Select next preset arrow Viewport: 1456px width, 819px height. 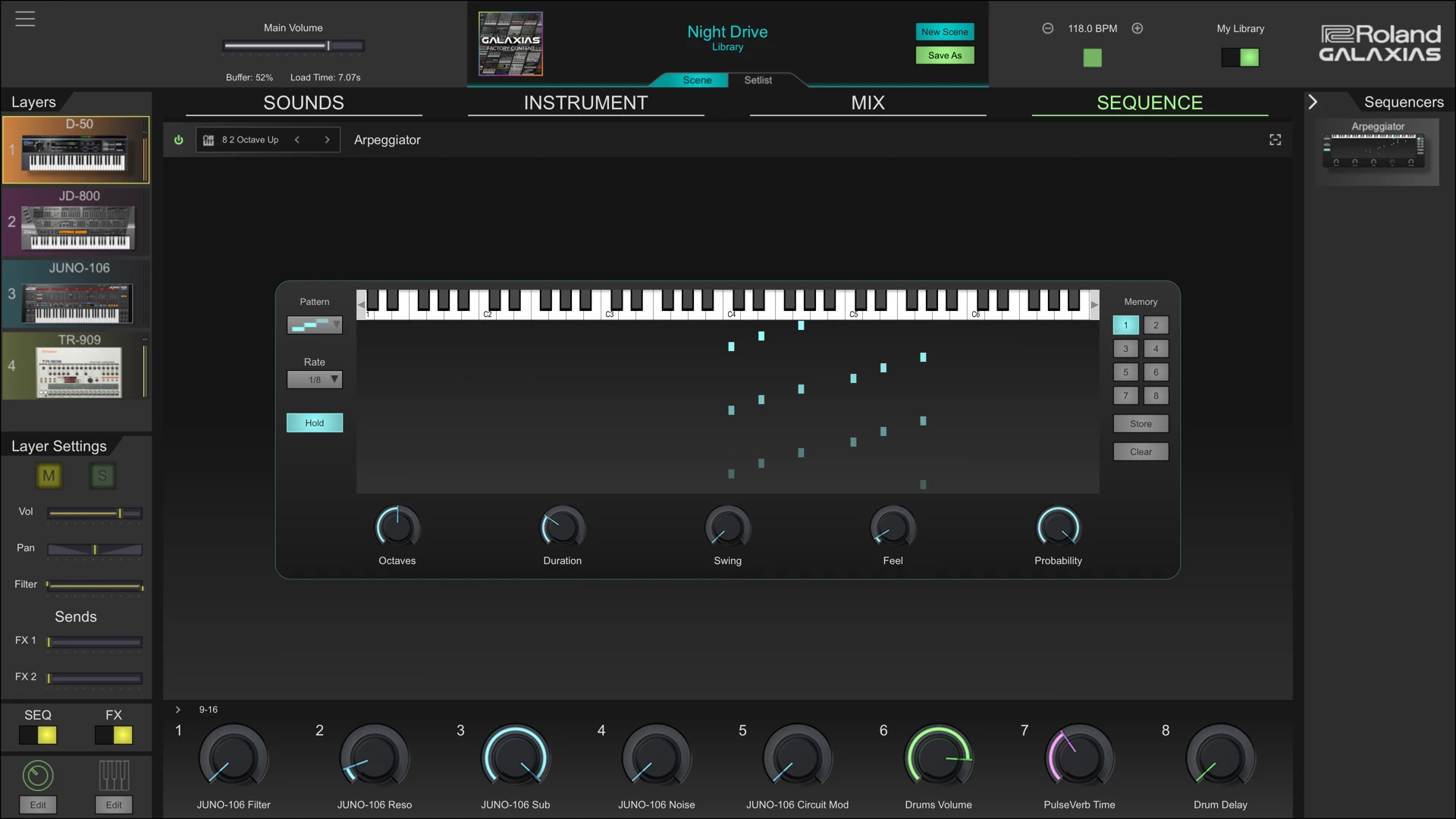click(x=327, y=140)
